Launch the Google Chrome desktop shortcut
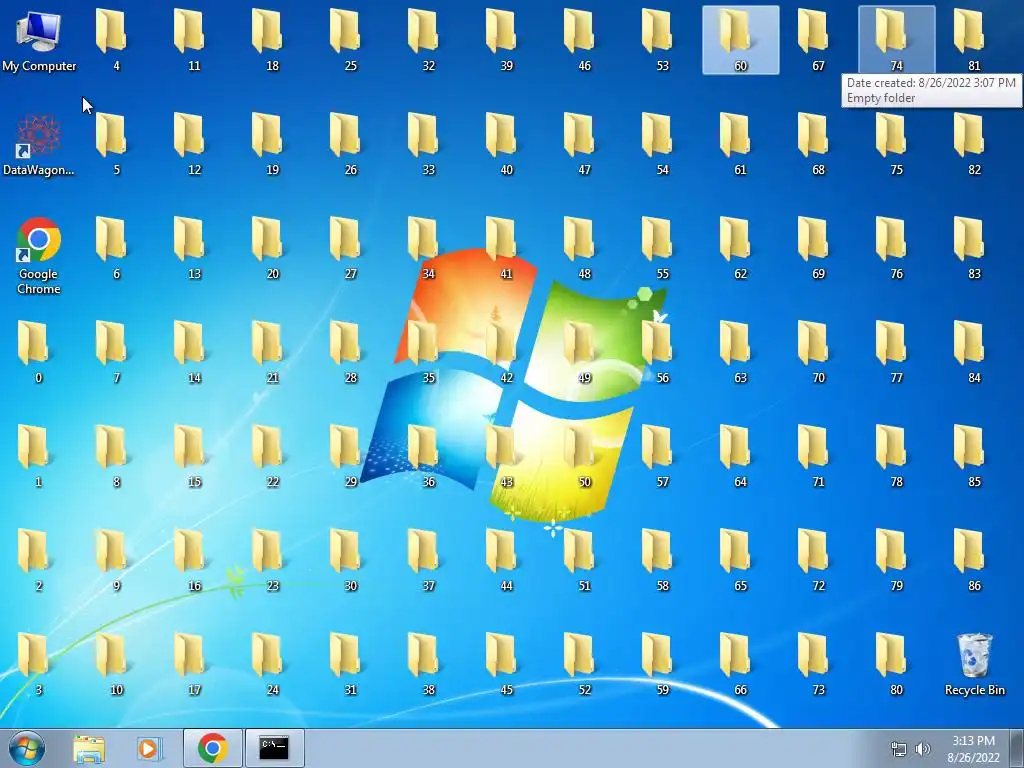The image size is (1024, 768). [39, 256]
